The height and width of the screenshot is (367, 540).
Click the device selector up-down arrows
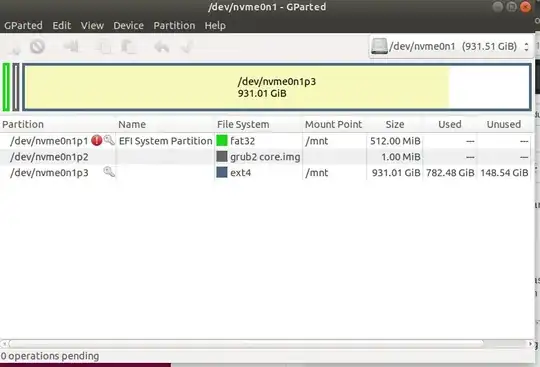click(526, 46)
